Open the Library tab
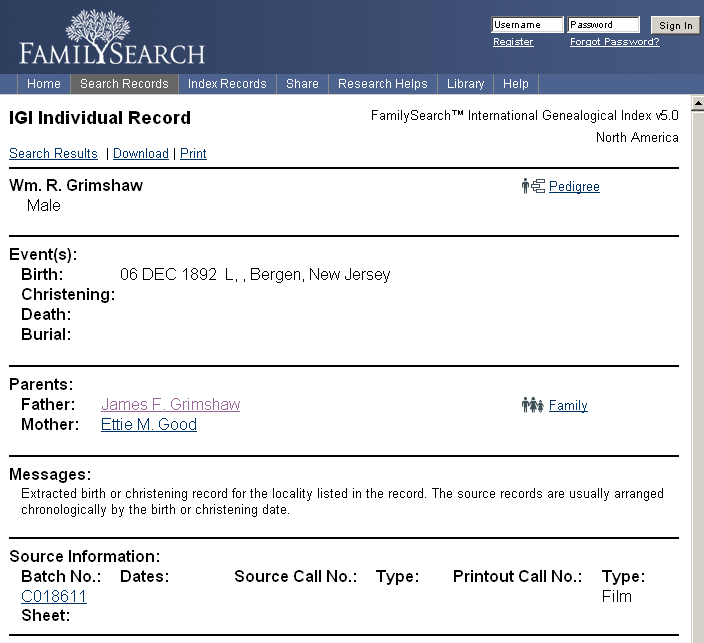This screenshot has height=643, width=704. 465,84
